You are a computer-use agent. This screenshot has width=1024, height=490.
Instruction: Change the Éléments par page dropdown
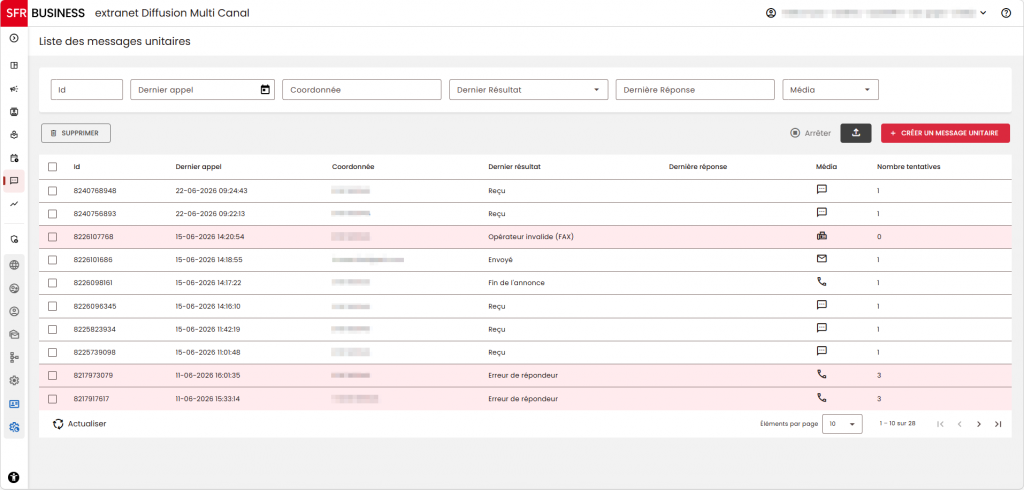coord(842,424)
